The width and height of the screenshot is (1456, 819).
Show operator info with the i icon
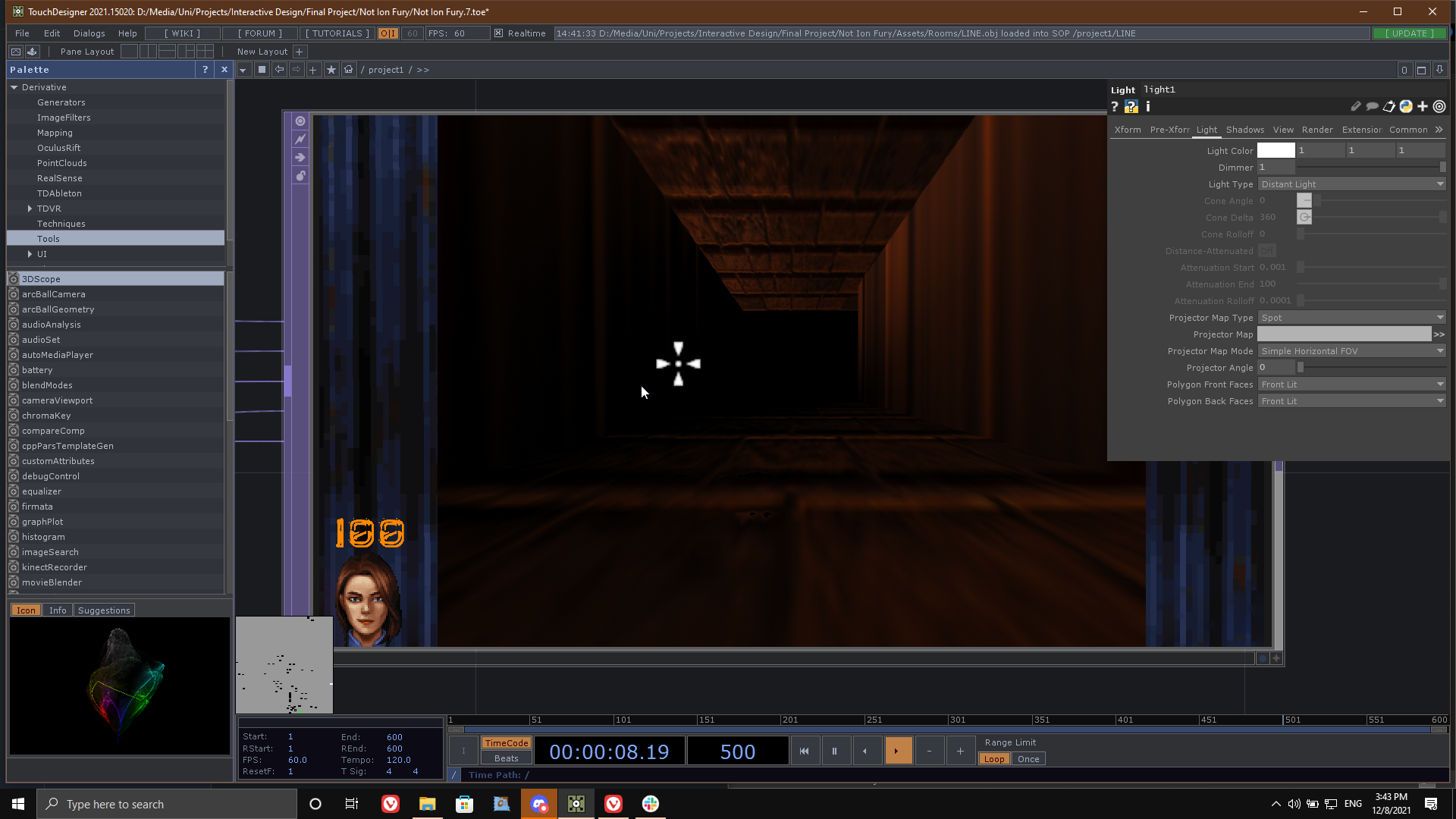(x=1148, y=107)
